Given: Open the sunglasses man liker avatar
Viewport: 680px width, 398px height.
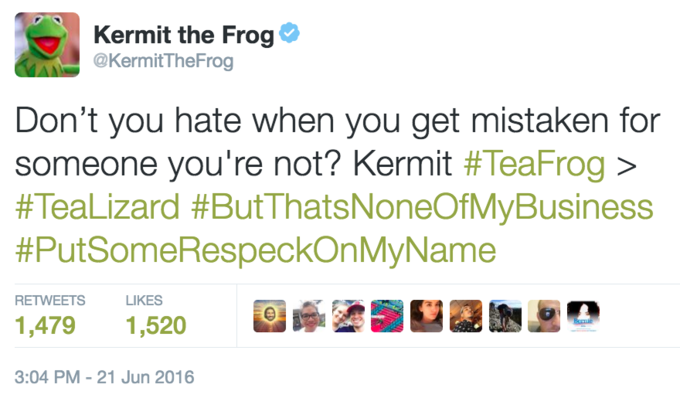Looking at the screenshot, I should 544,316.
